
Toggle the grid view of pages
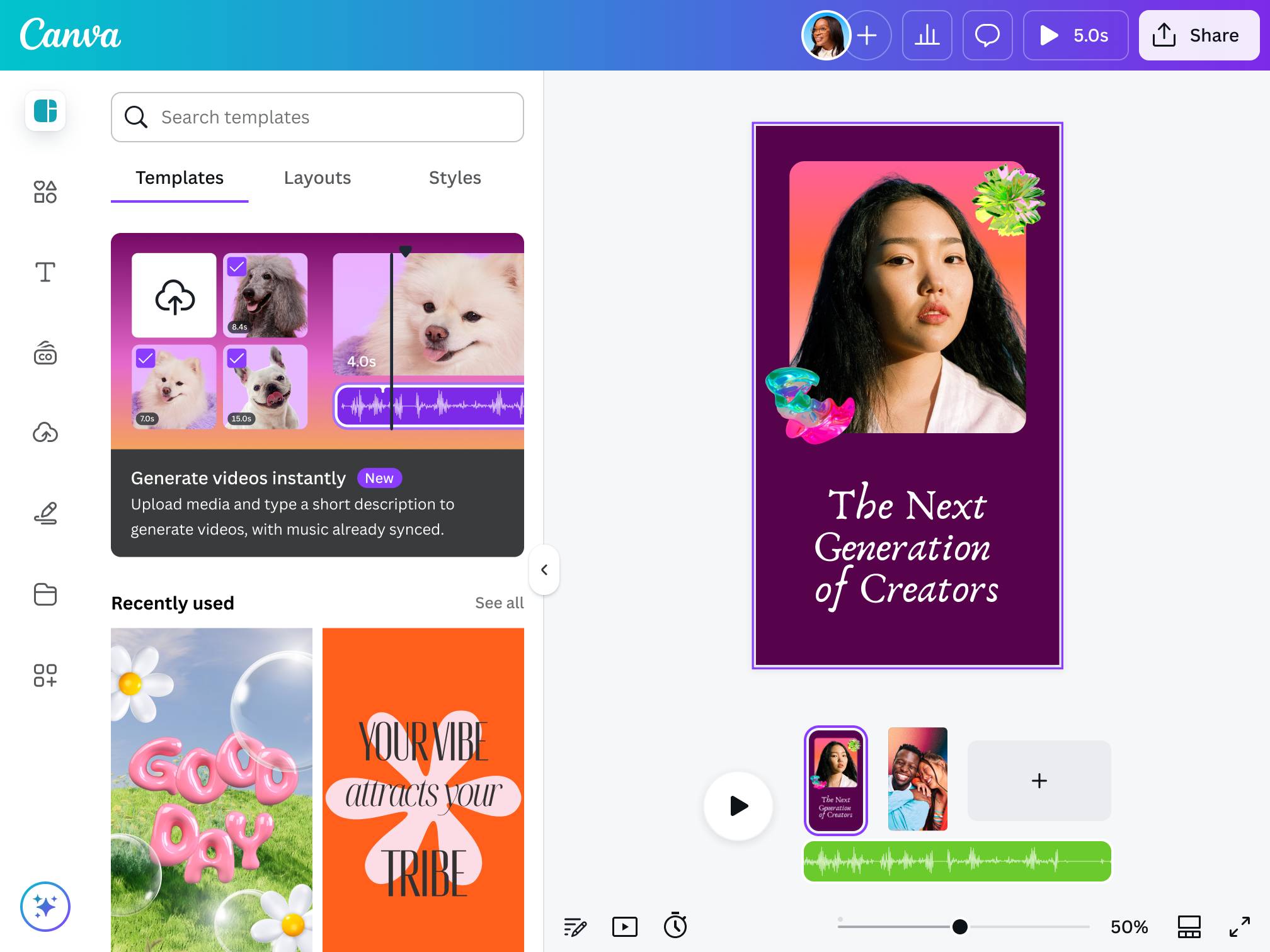1189,926
